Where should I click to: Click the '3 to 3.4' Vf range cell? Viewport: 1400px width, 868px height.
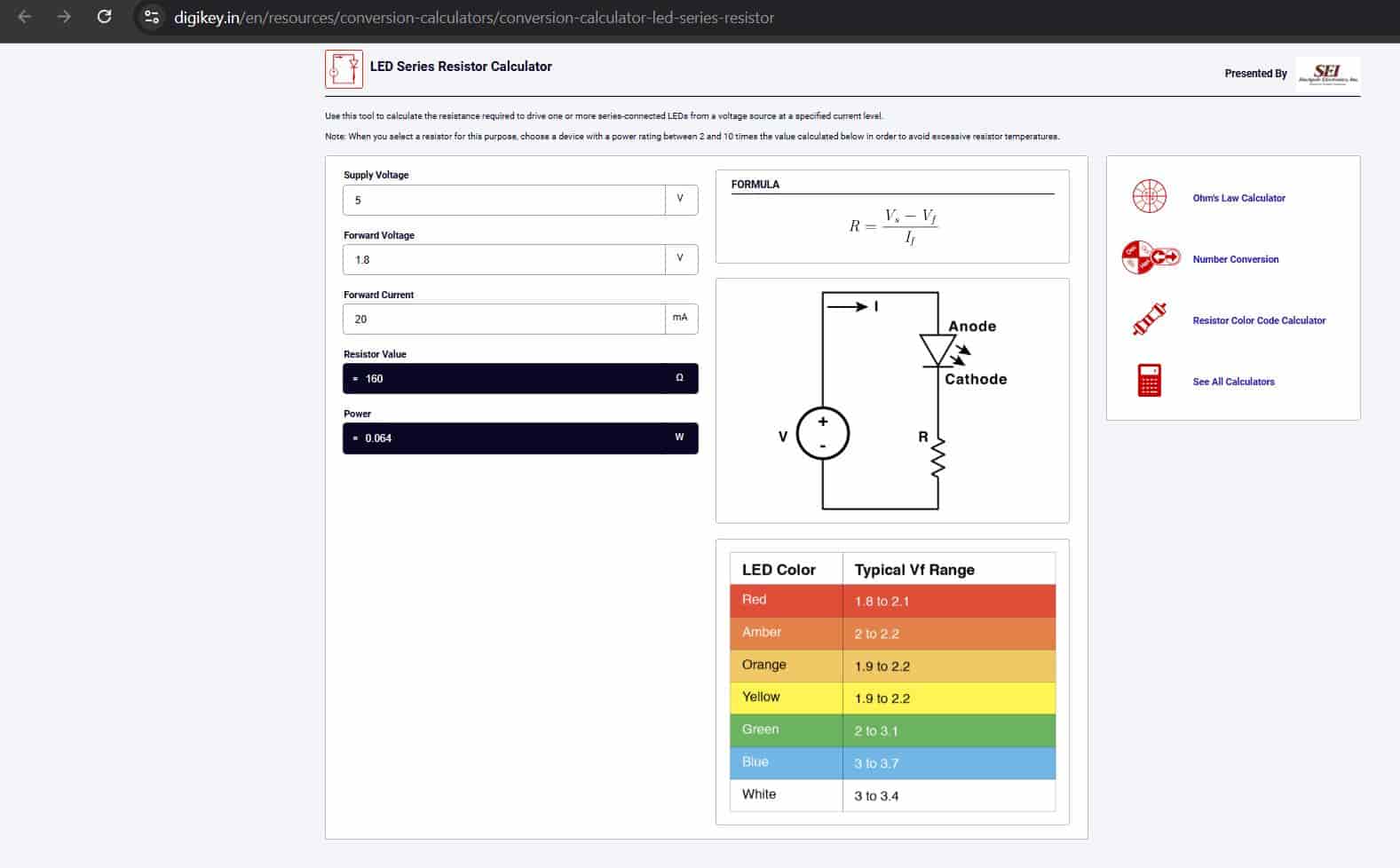(949, 795)
